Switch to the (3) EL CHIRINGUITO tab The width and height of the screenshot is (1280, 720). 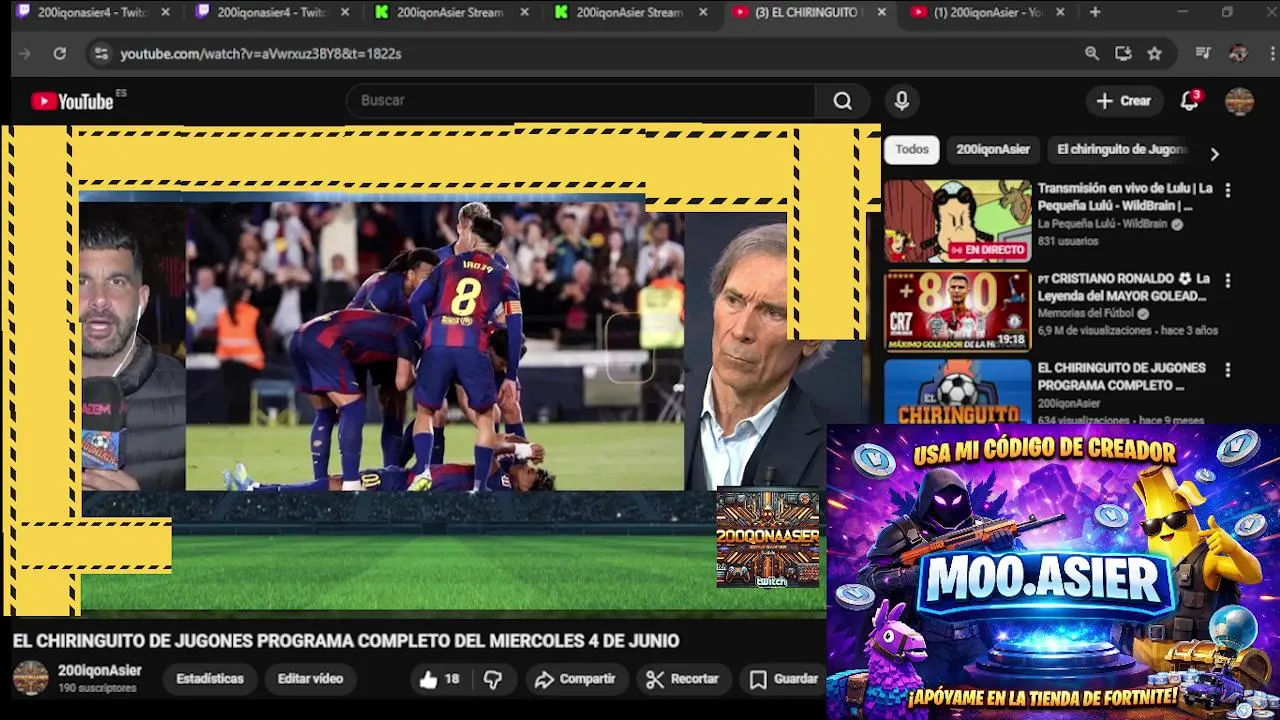808,12
